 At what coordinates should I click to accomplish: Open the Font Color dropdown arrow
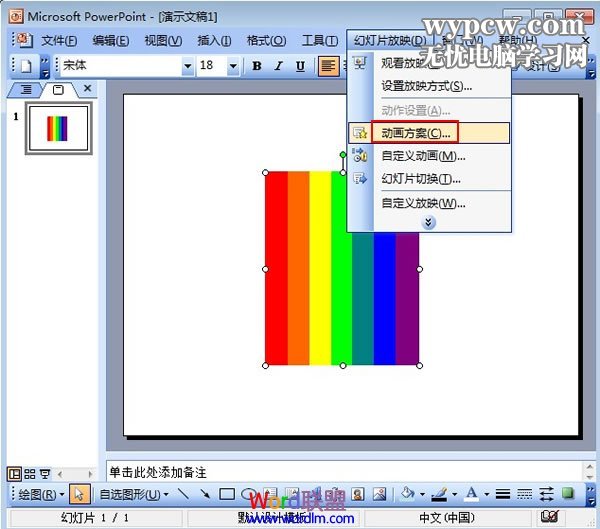click(487, 494)
